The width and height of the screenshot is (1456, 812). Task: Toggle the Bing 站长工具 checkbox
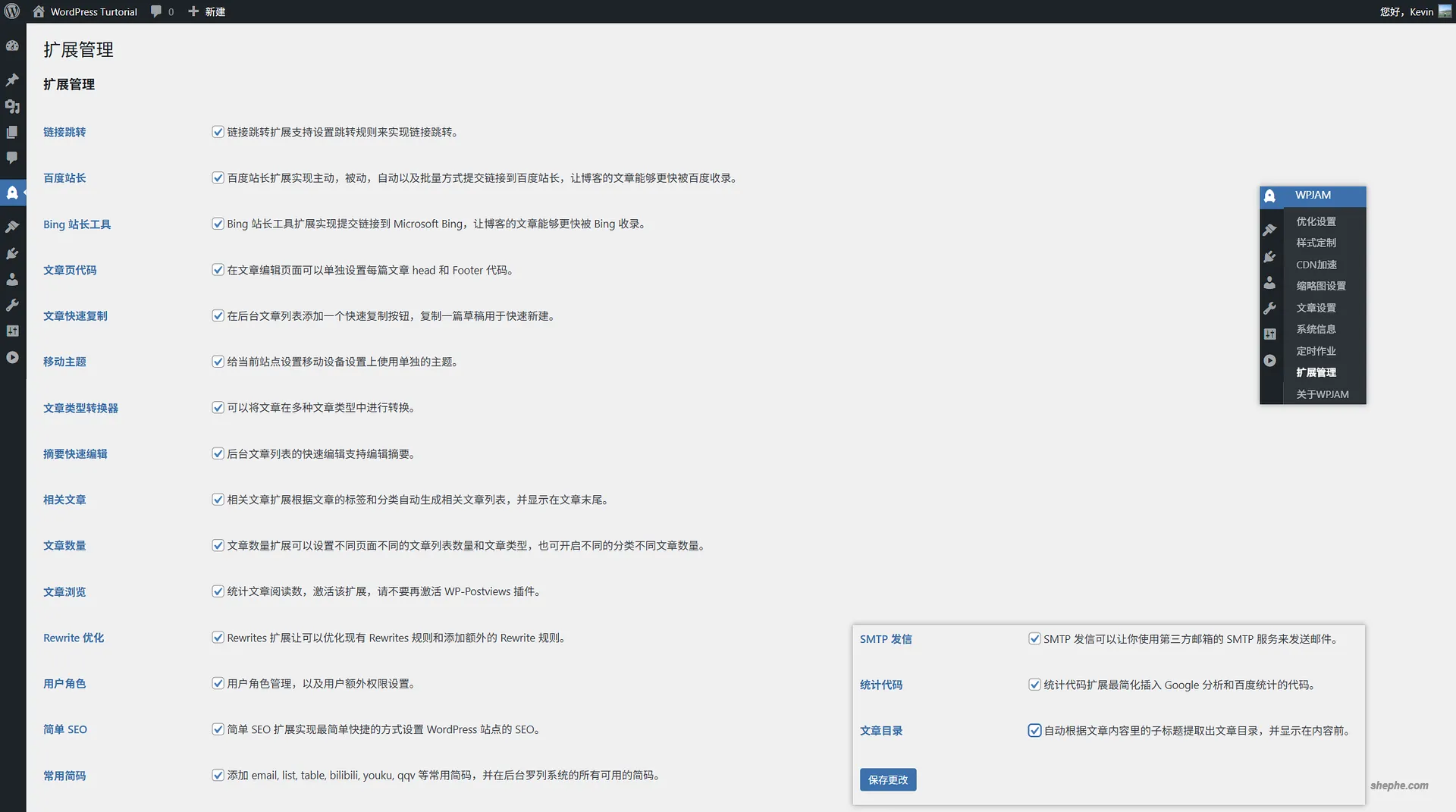[x=218, y=223]
